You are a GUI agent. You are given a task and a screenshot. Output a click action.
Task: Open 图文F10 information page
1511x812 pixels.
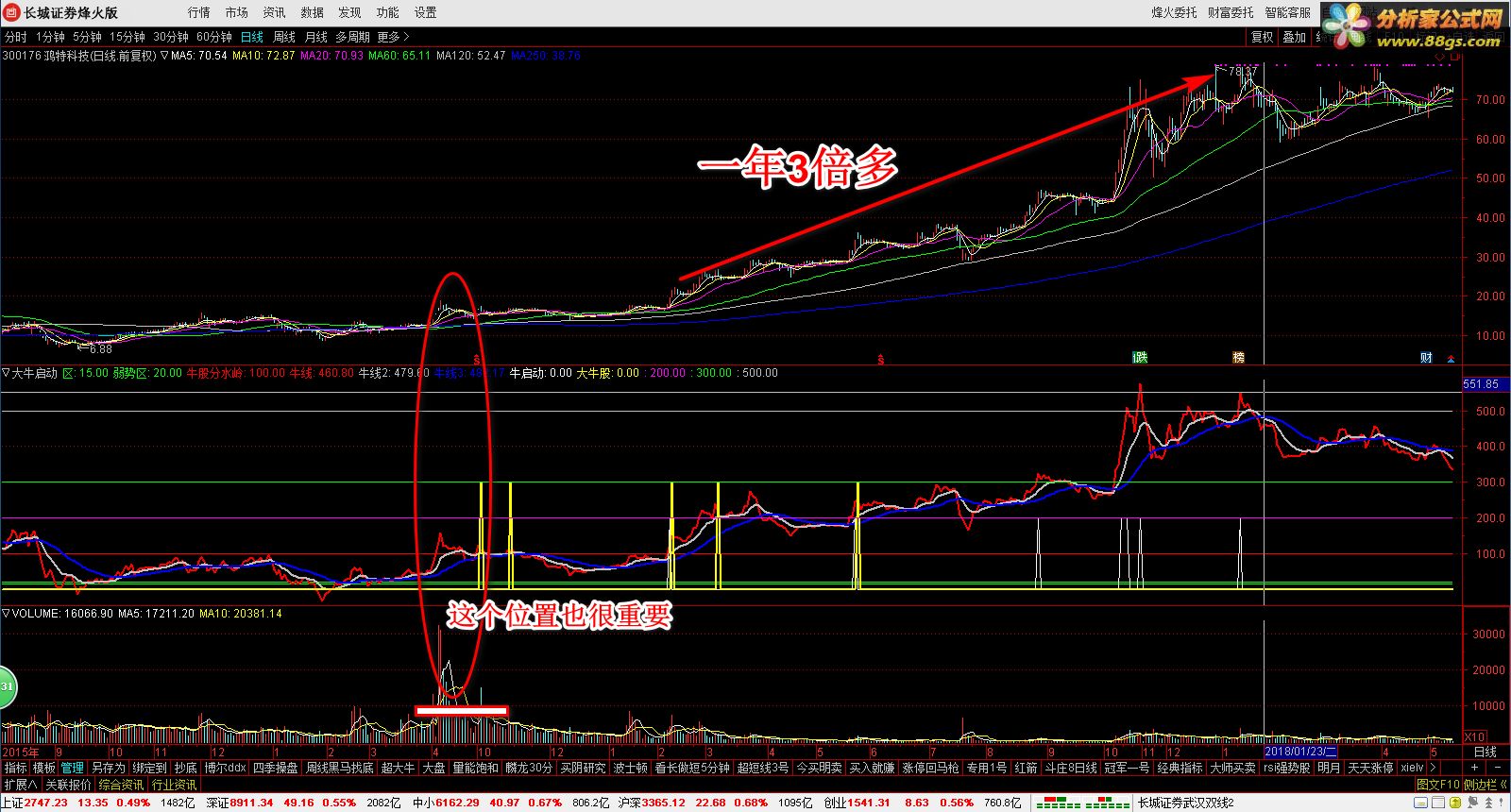tap(1437, 785)
